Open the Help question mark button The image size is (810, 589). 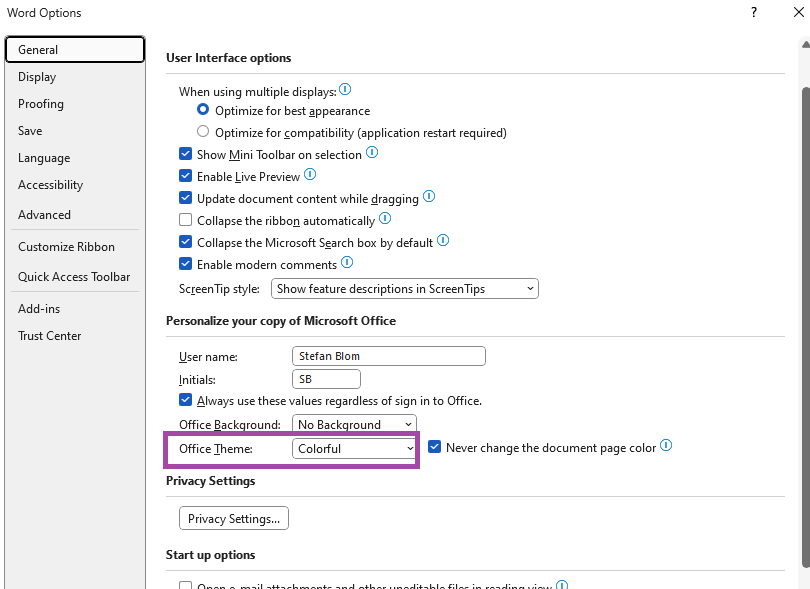pos(754,13)
